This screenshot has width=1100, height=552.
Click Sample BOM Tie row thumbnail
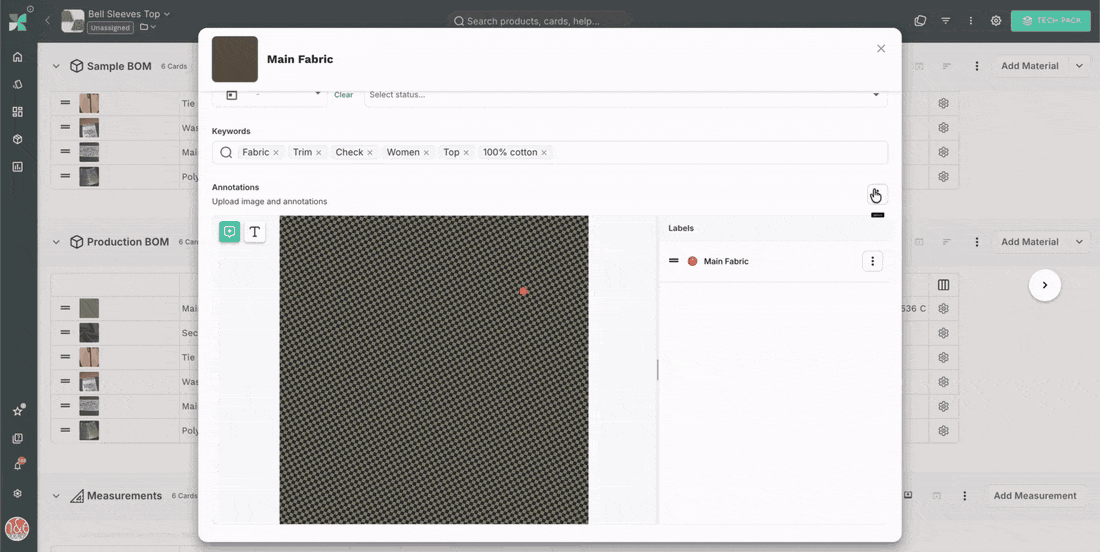pyautogui.click(x=89, y=103)
